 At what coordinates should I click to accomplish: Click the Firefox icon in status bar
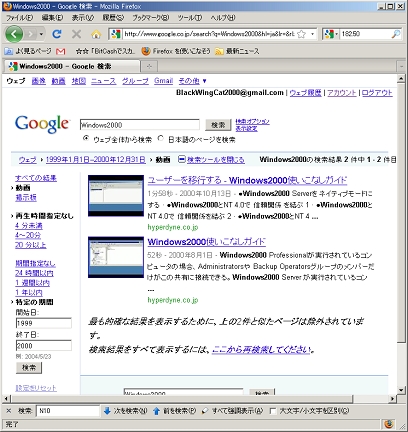(x=388, y=424)
